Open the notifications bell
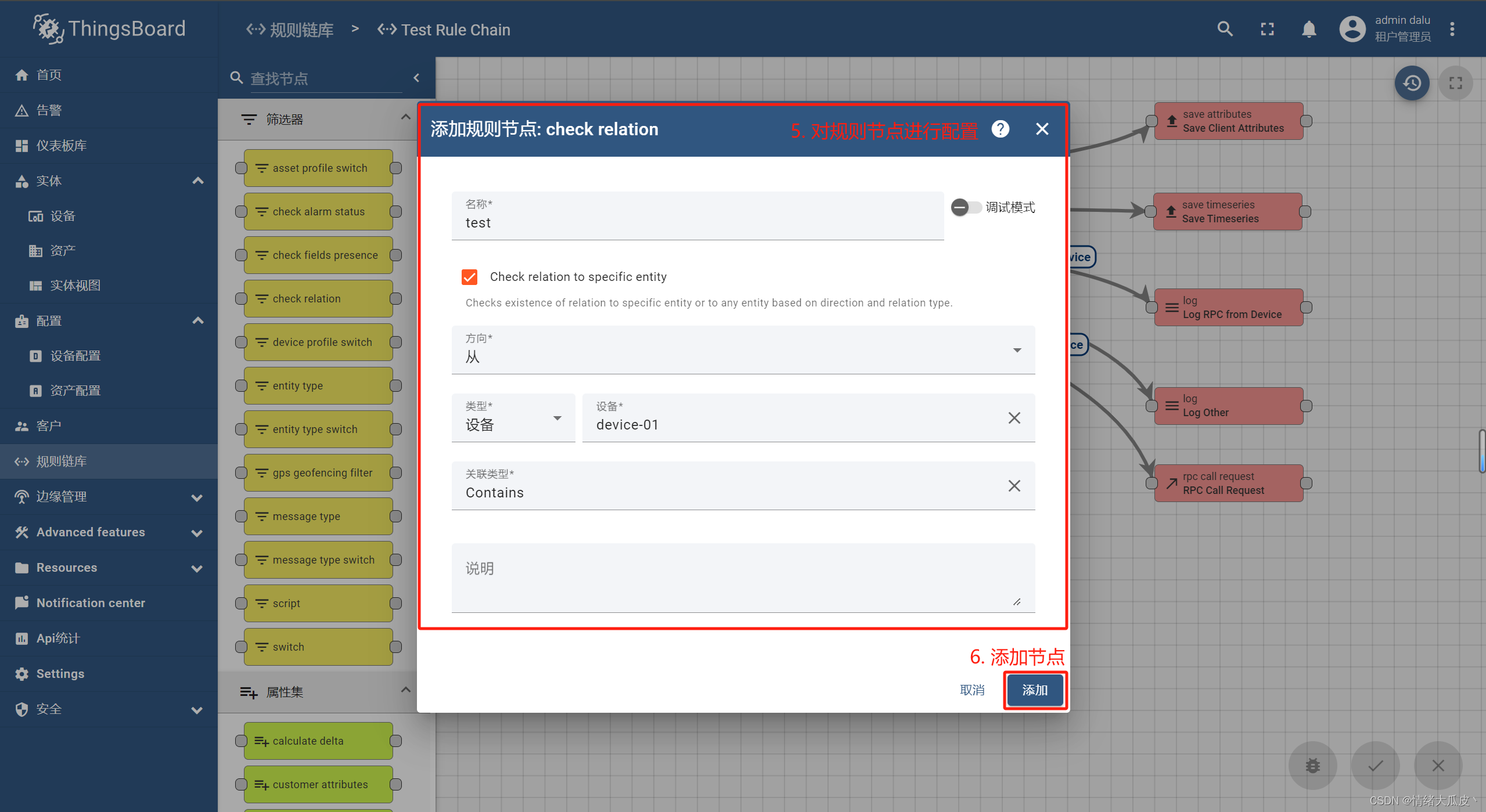Viewport: 1486px width, 812px height. [x=1309, y=29]
